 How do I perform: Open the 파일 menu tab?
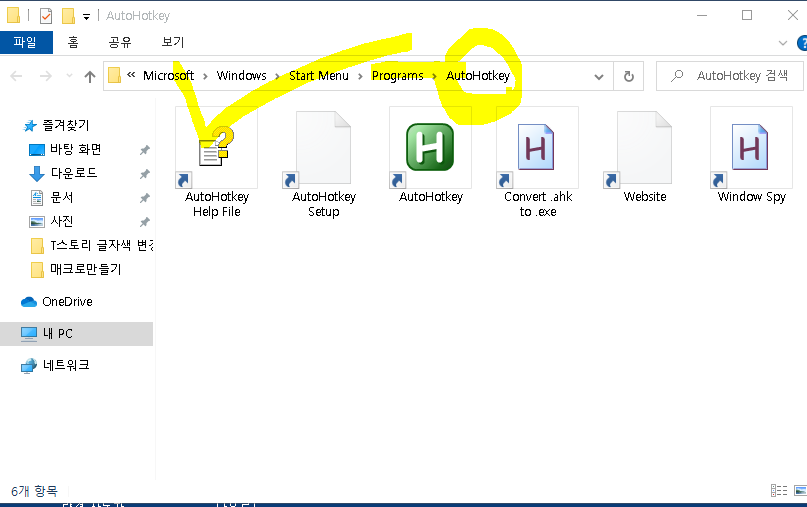(26, 42)
